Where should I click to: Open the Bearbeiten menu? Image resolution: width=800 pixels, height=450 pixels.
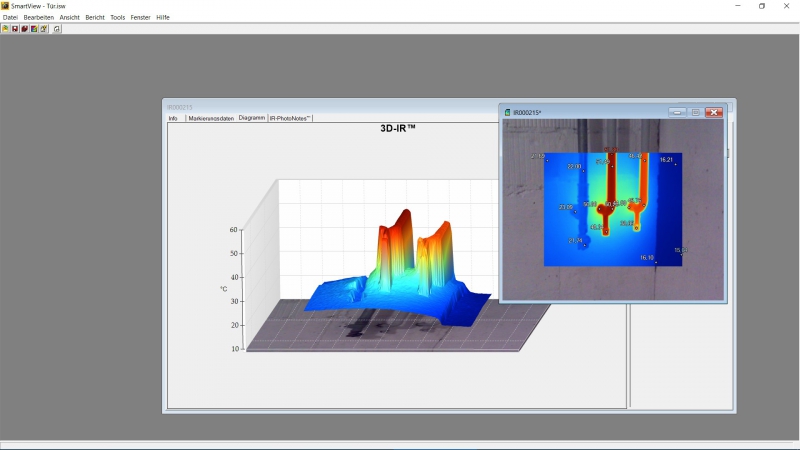(39, 17)
